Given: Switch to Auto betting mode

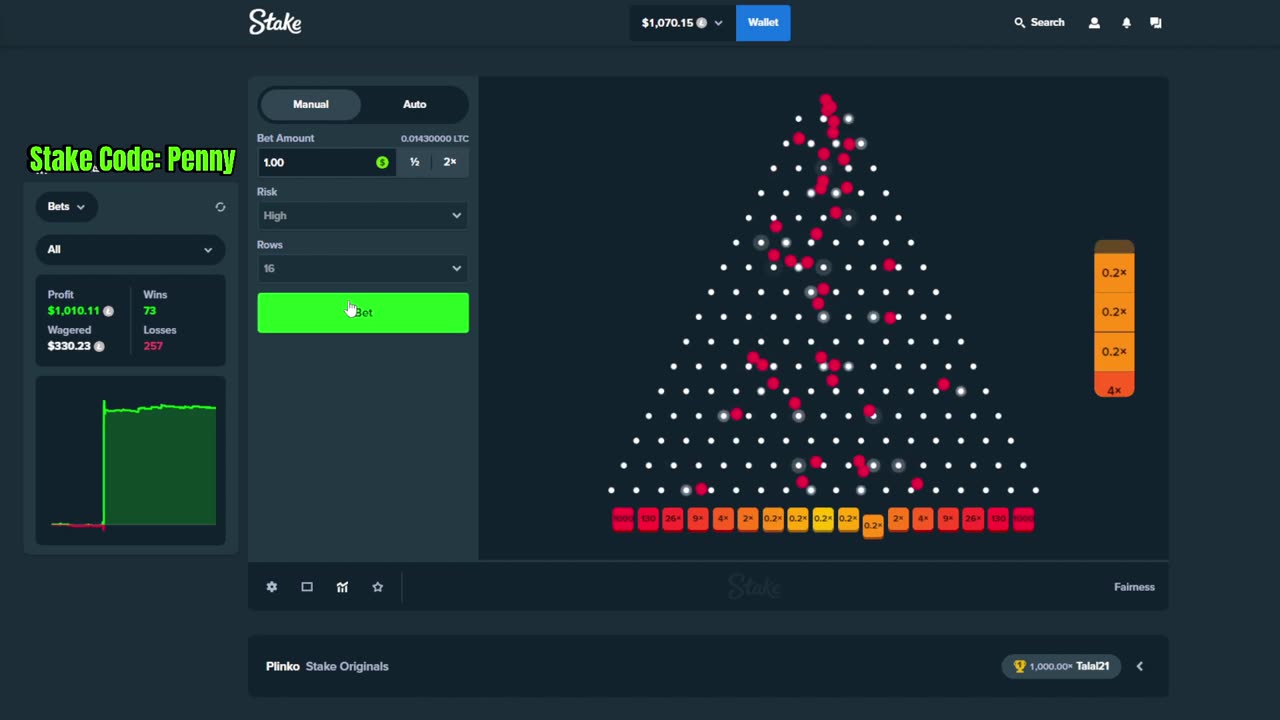Looking at the screenshot, I should [414, 104].
